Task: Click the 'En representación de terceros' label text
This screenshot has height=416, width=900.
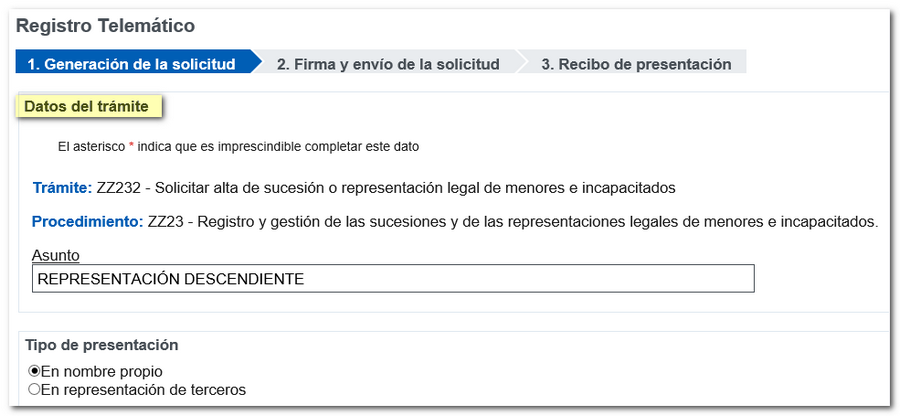Action: pos(143,390)
